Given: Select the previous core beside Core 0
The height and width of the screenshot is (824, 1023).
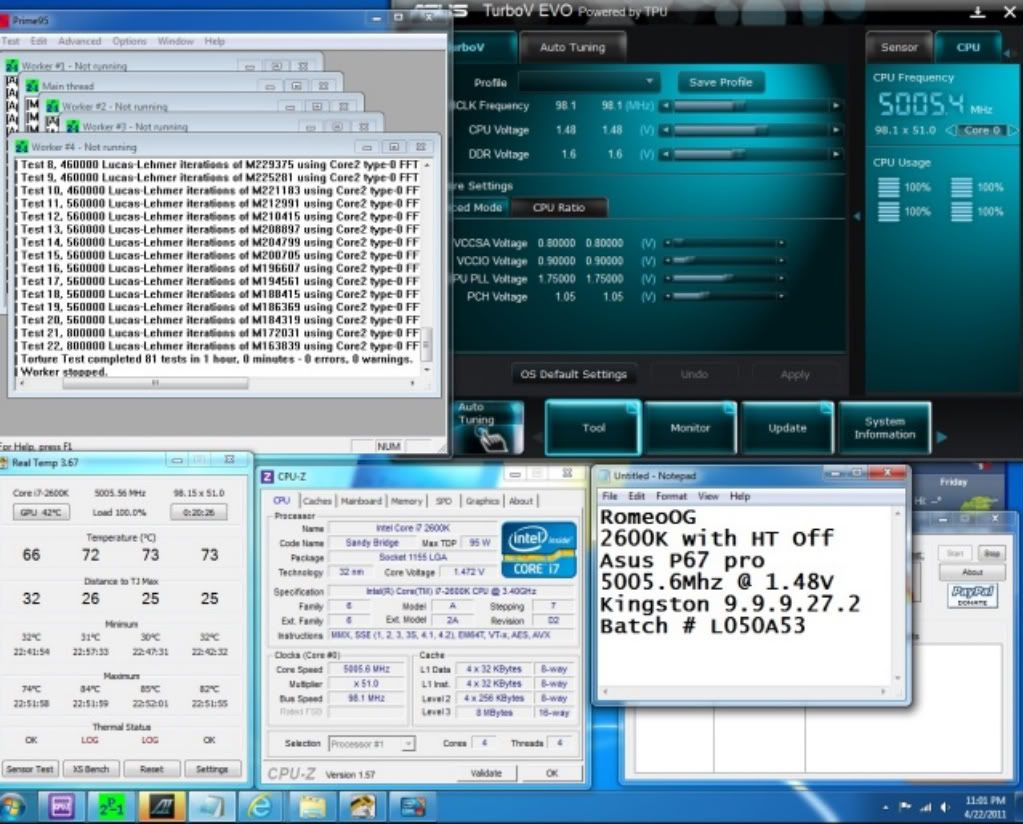Looking at the screenshot, I should click(951, 130).
